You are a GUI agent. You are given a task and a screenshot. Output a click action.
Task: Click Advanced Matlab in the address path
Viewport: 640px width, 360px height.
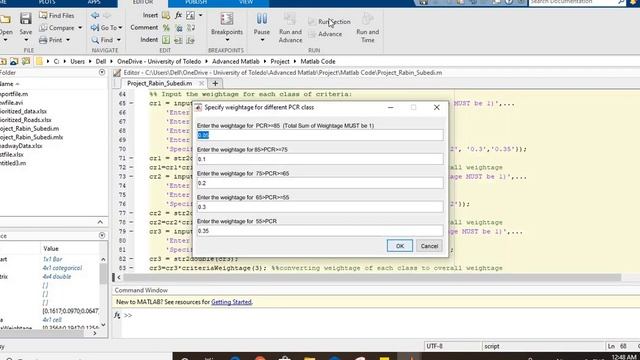236,61
